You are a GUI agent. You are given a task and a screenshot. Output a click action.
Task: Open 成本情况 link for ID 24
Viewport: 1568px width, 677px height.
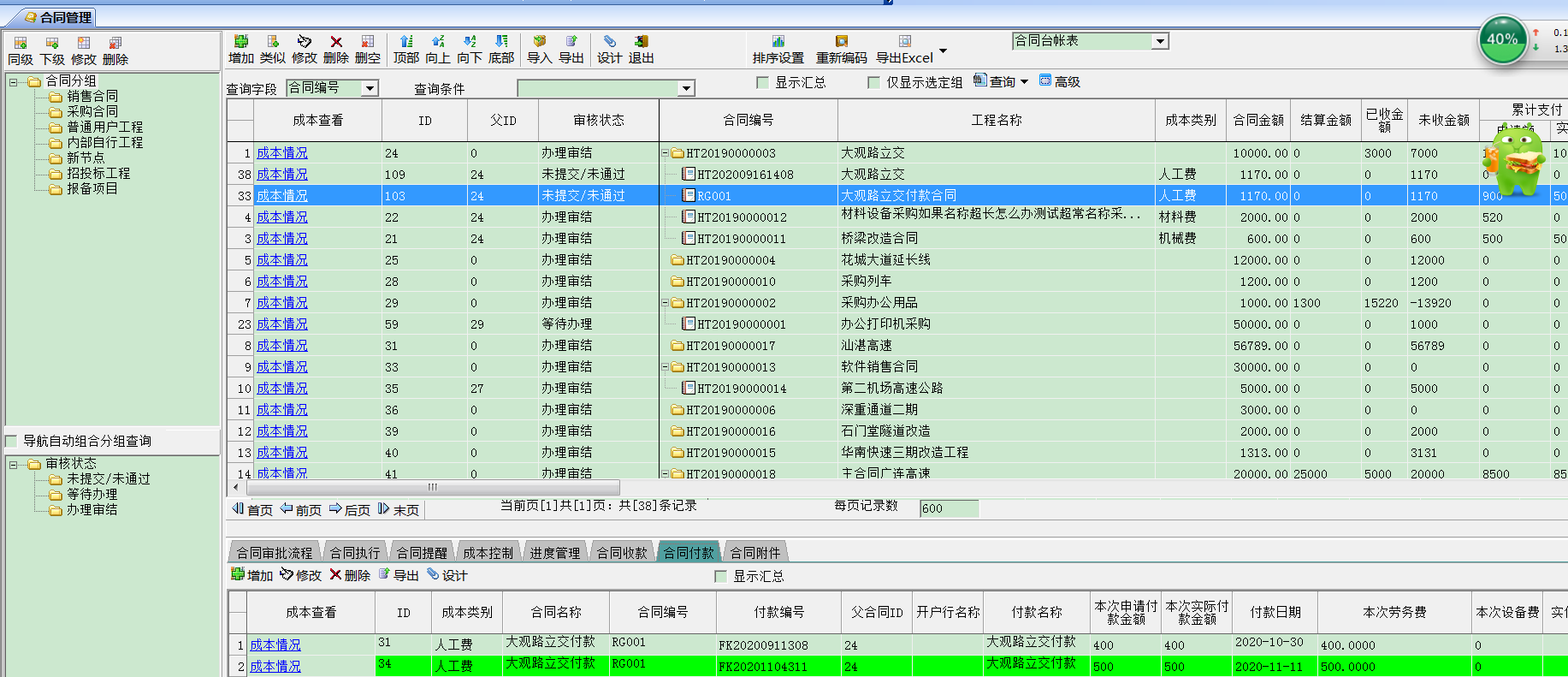[x=282, y=153]
